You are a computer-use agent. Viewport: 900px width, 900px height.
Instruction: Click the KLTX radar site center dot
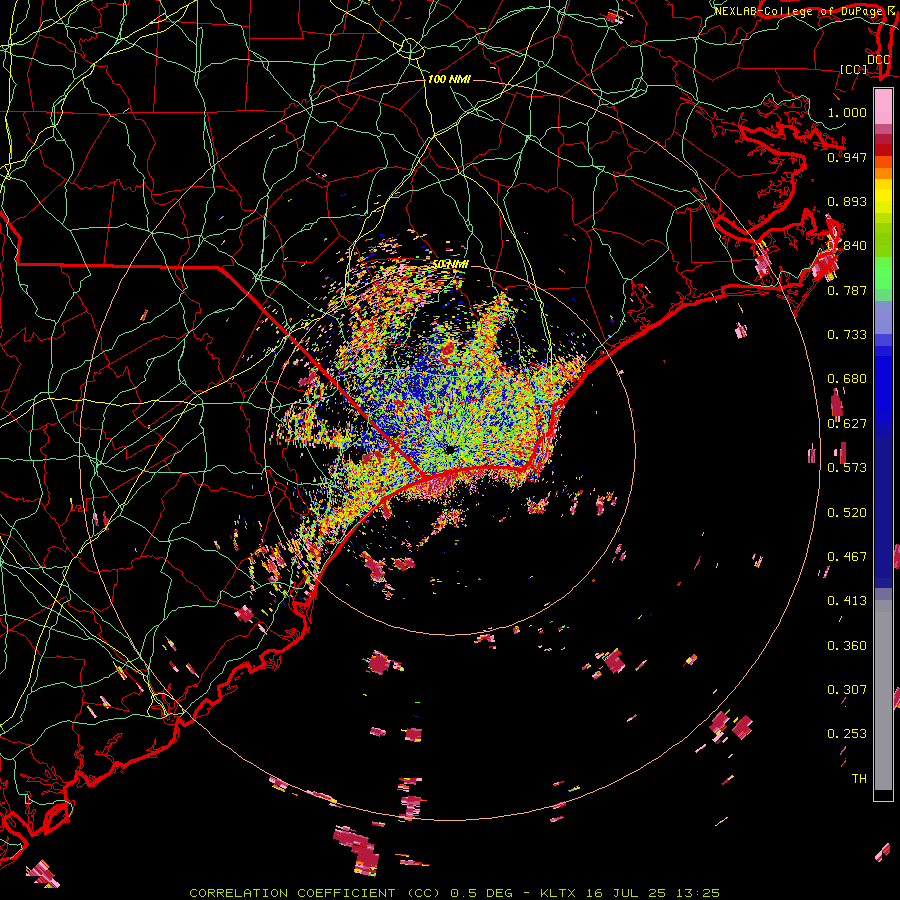tap(451, 449)
